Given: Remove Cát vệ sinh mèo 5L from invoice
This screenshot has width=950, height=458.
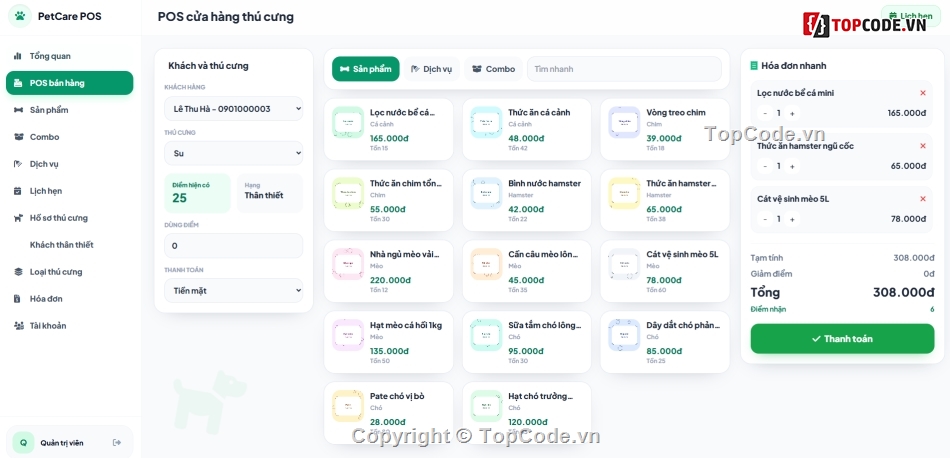Looking at the screenshot, I should click(923, 198).
